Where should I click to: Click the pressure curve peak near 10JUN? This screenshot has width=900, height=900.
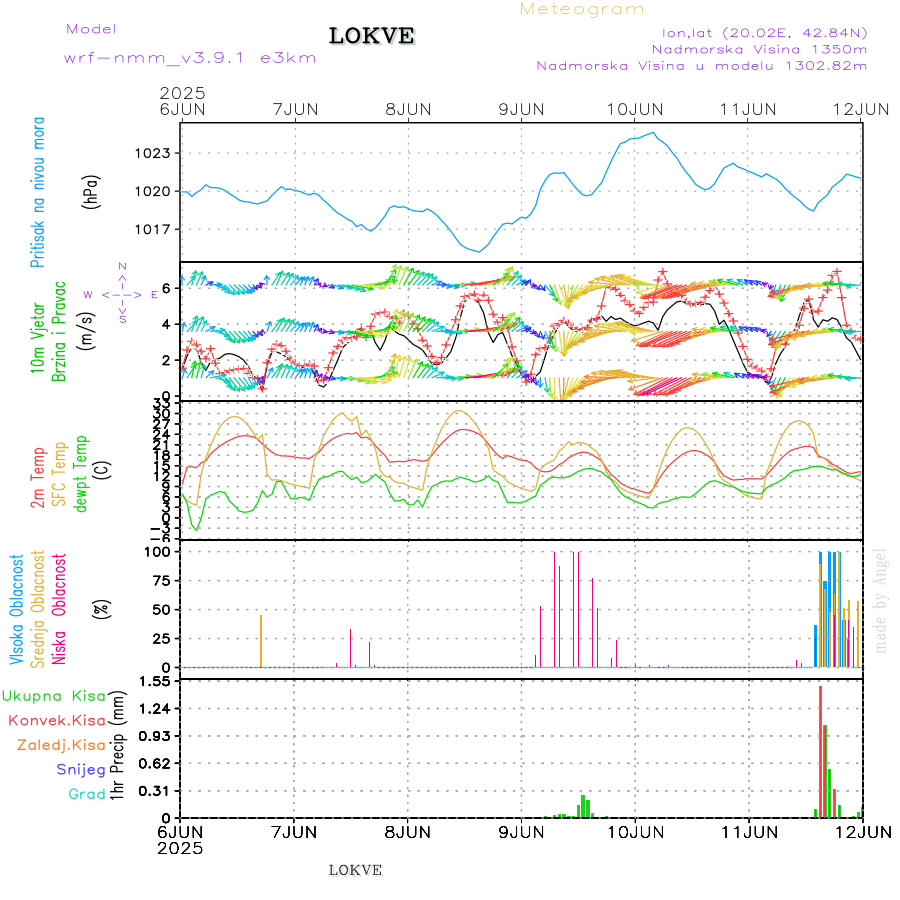click(x=654, y=133)
